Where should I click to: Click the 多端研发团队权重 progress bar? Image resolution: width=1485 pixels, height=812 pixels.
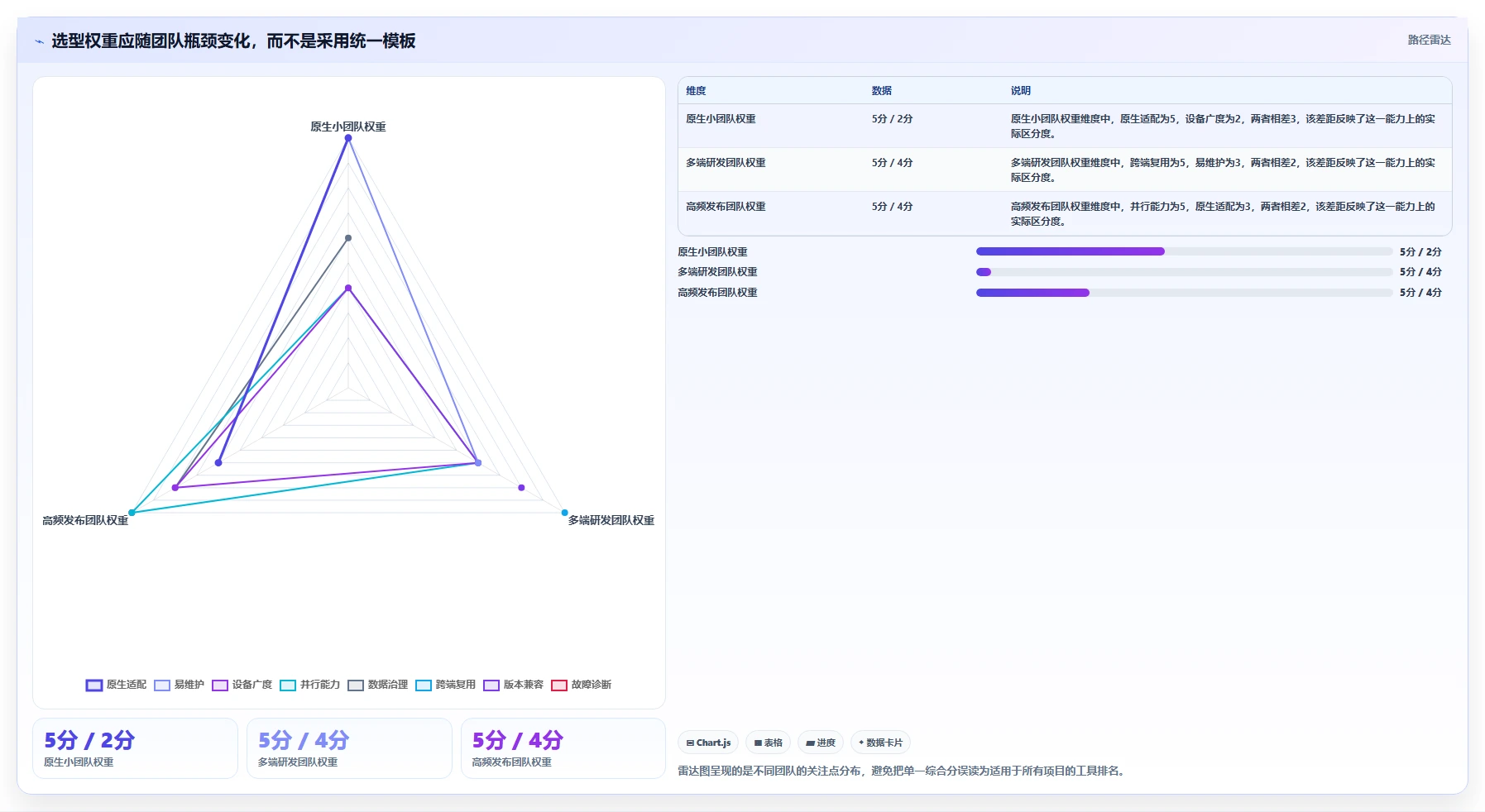click(1184, 272)
